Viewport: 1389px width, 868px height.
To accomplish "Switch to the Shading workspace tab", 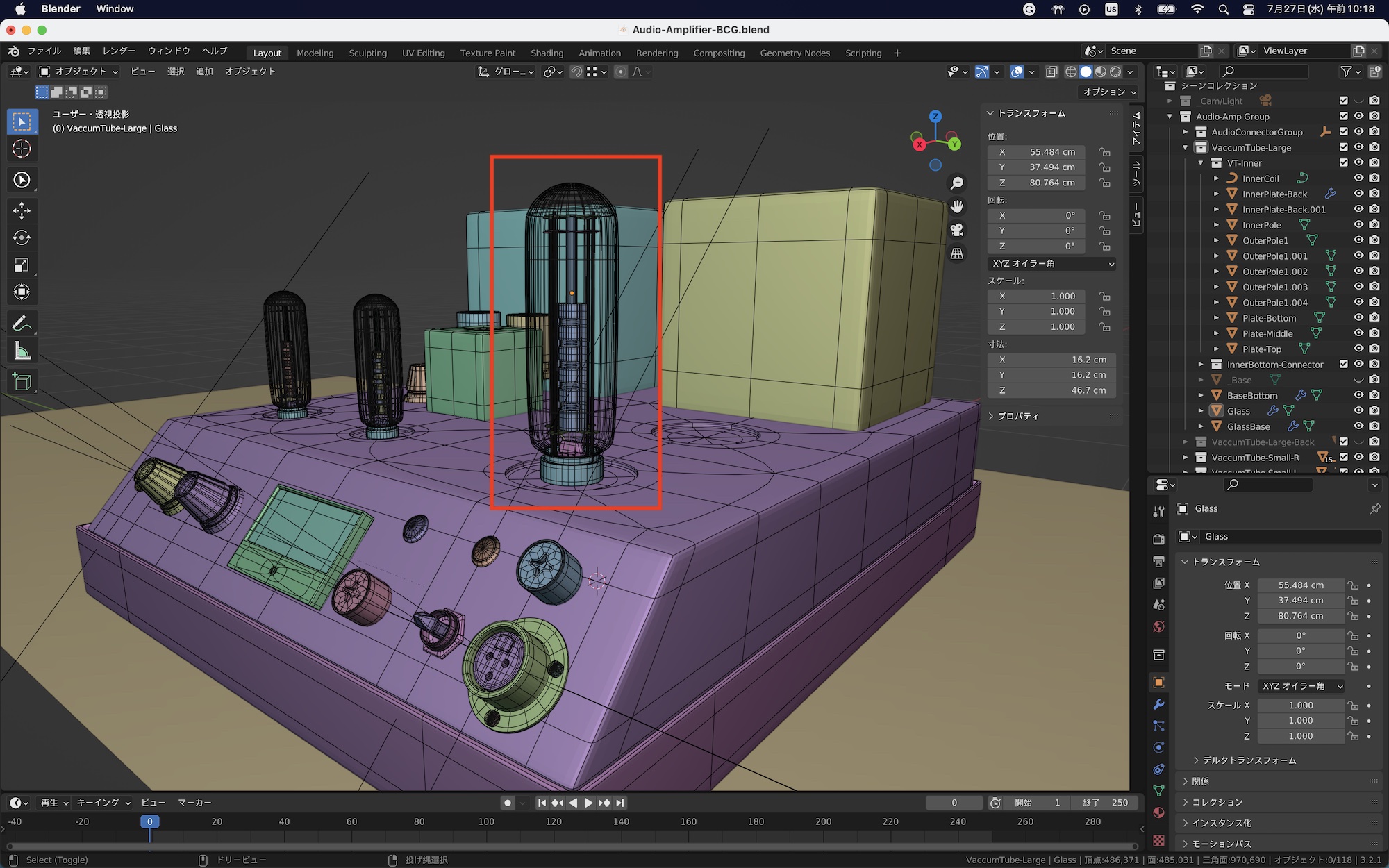I will point(547,53).
